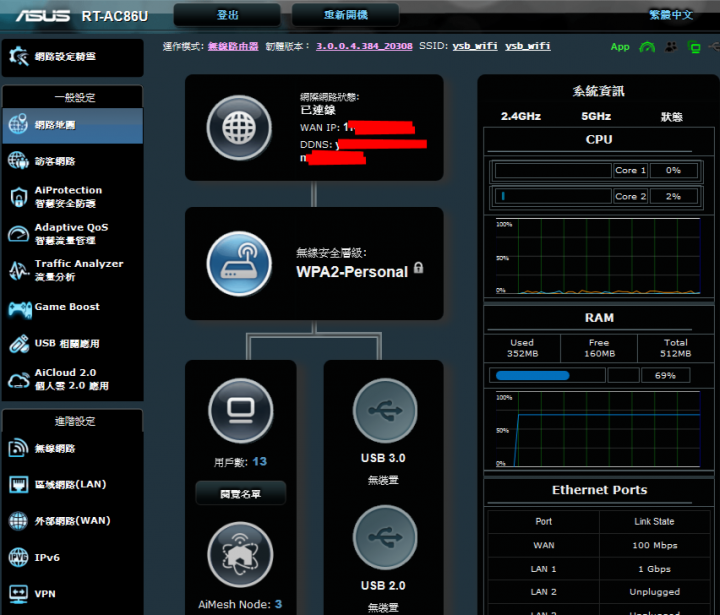Open Guest Network sidebar icon

[x=18, y=160]
